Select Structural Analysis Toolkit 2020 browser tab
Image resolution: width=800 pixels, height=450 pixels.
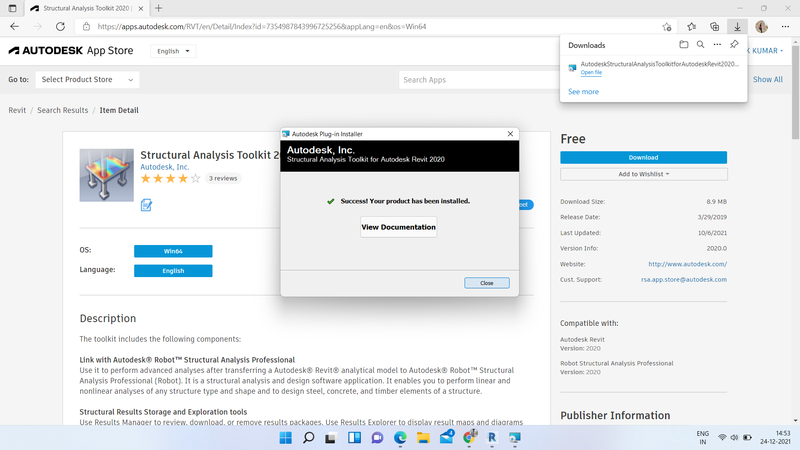coord(87,8)
